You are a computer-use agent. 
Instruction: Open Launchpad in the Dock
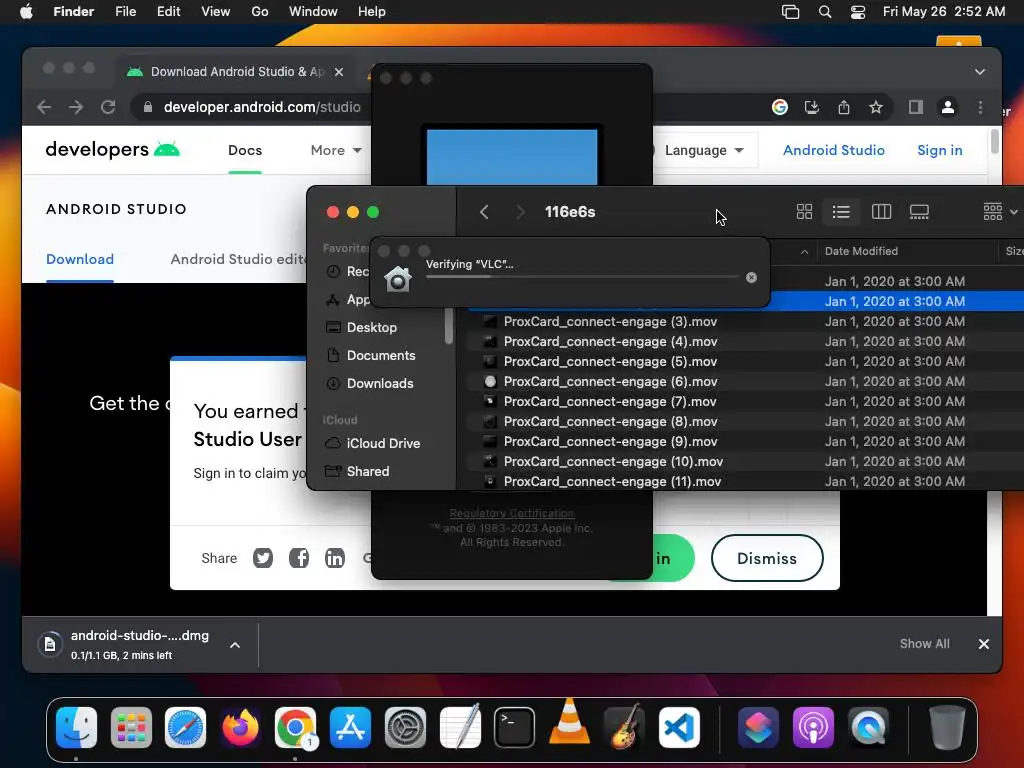[x=131, y=728]
